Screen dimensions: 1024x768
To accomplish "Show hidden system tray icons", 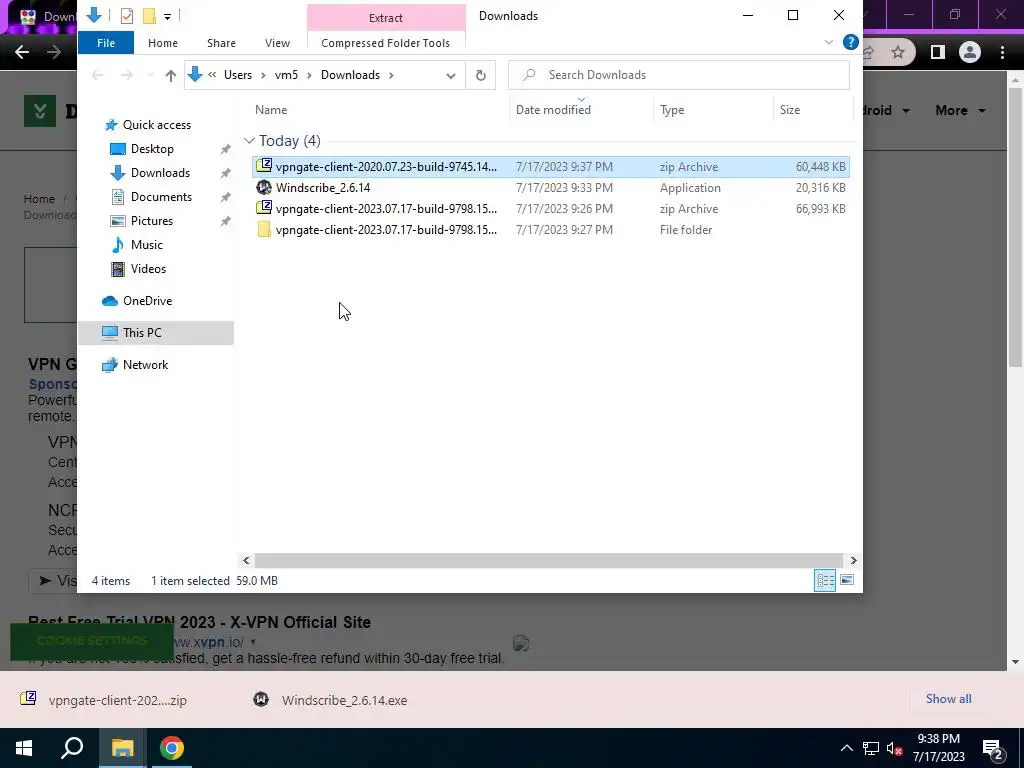I will pos(846,748).
